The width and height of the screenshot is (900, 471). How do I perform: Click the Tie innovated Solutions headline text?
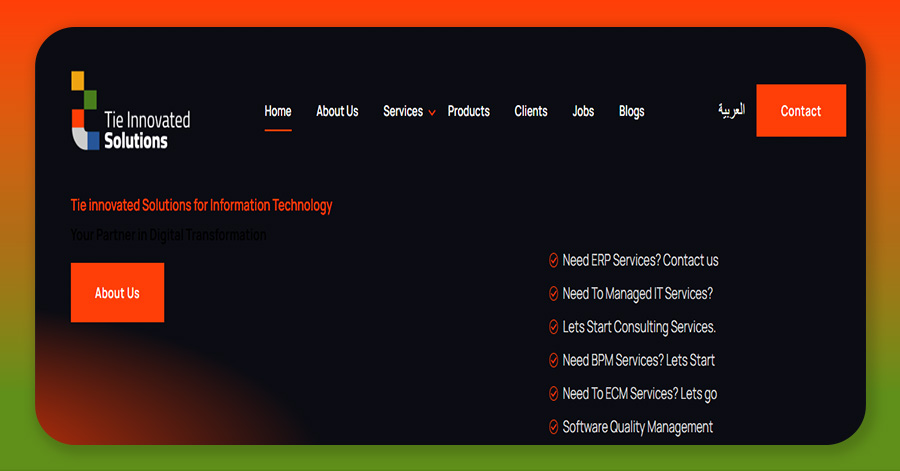click(201, 205)
